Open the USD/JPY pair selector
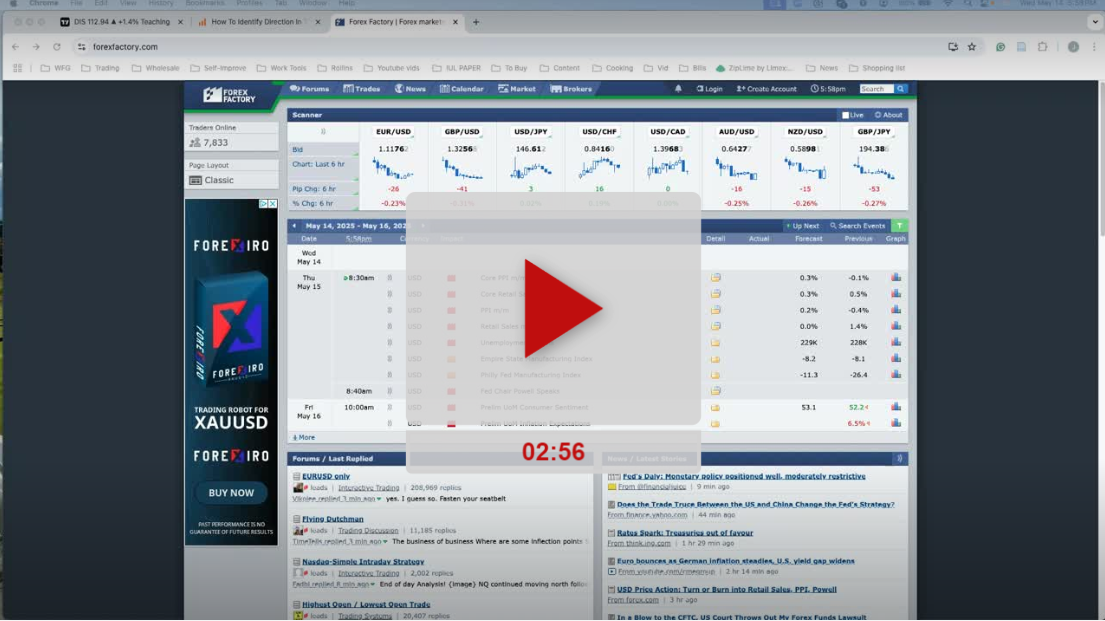1105x621 pixels. [x=531, y=132]
